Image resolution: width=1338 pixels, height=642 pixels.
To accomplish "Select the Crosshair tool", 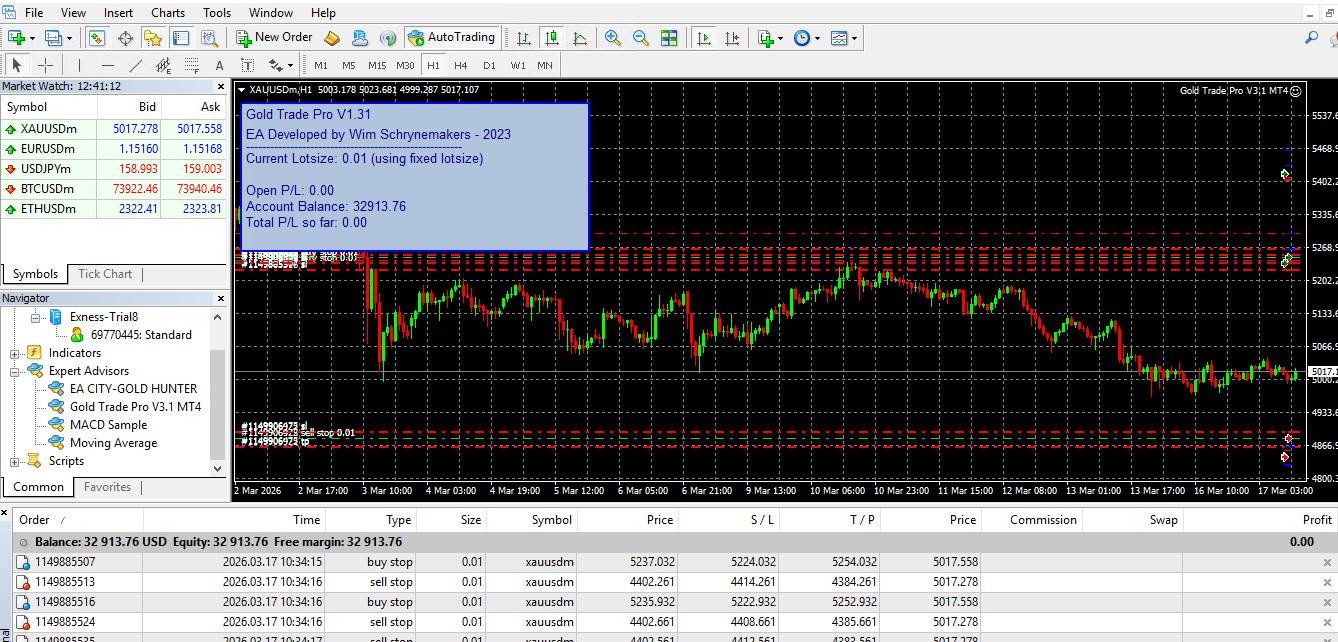I will point(45,65).
